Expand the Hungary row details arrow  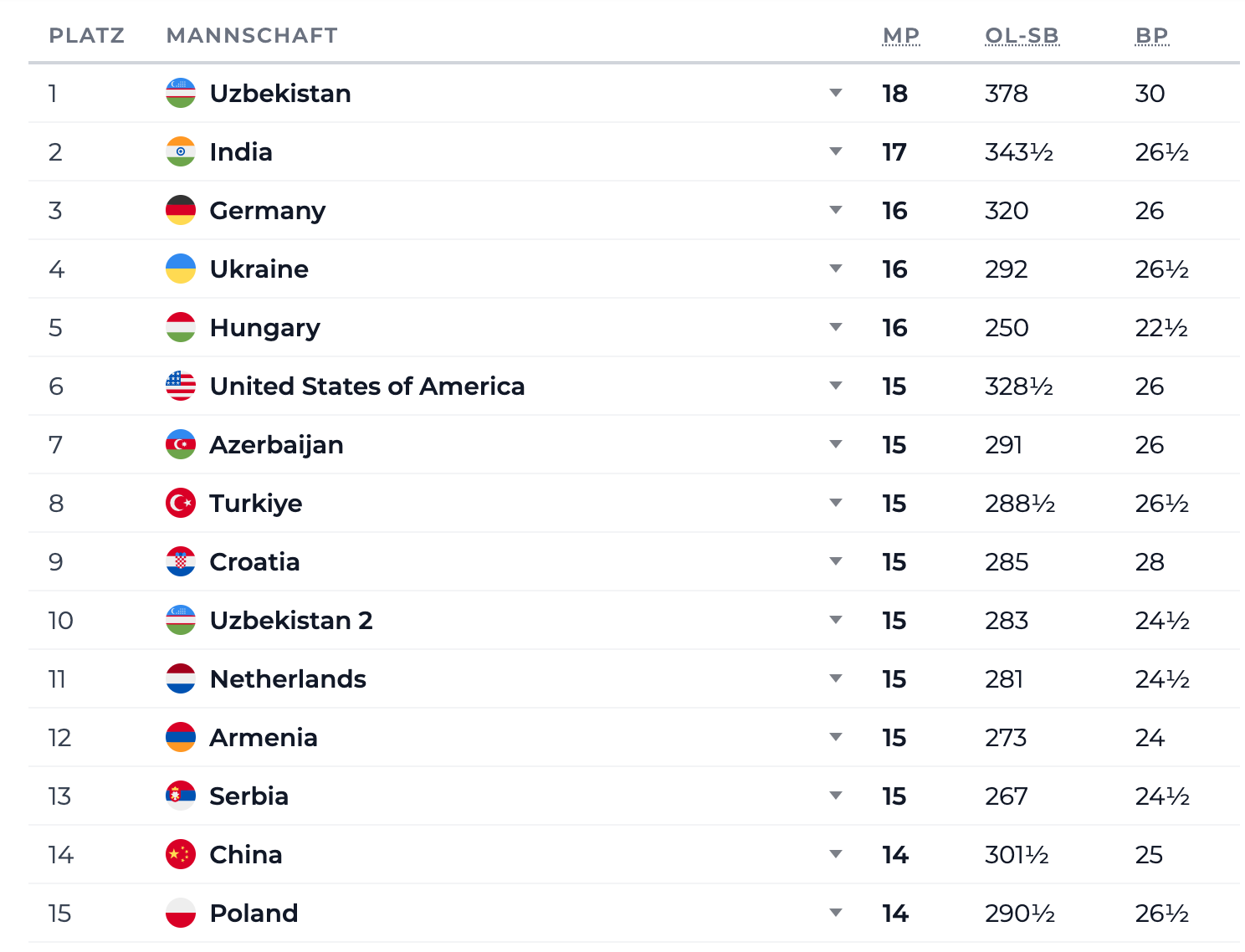836,327
